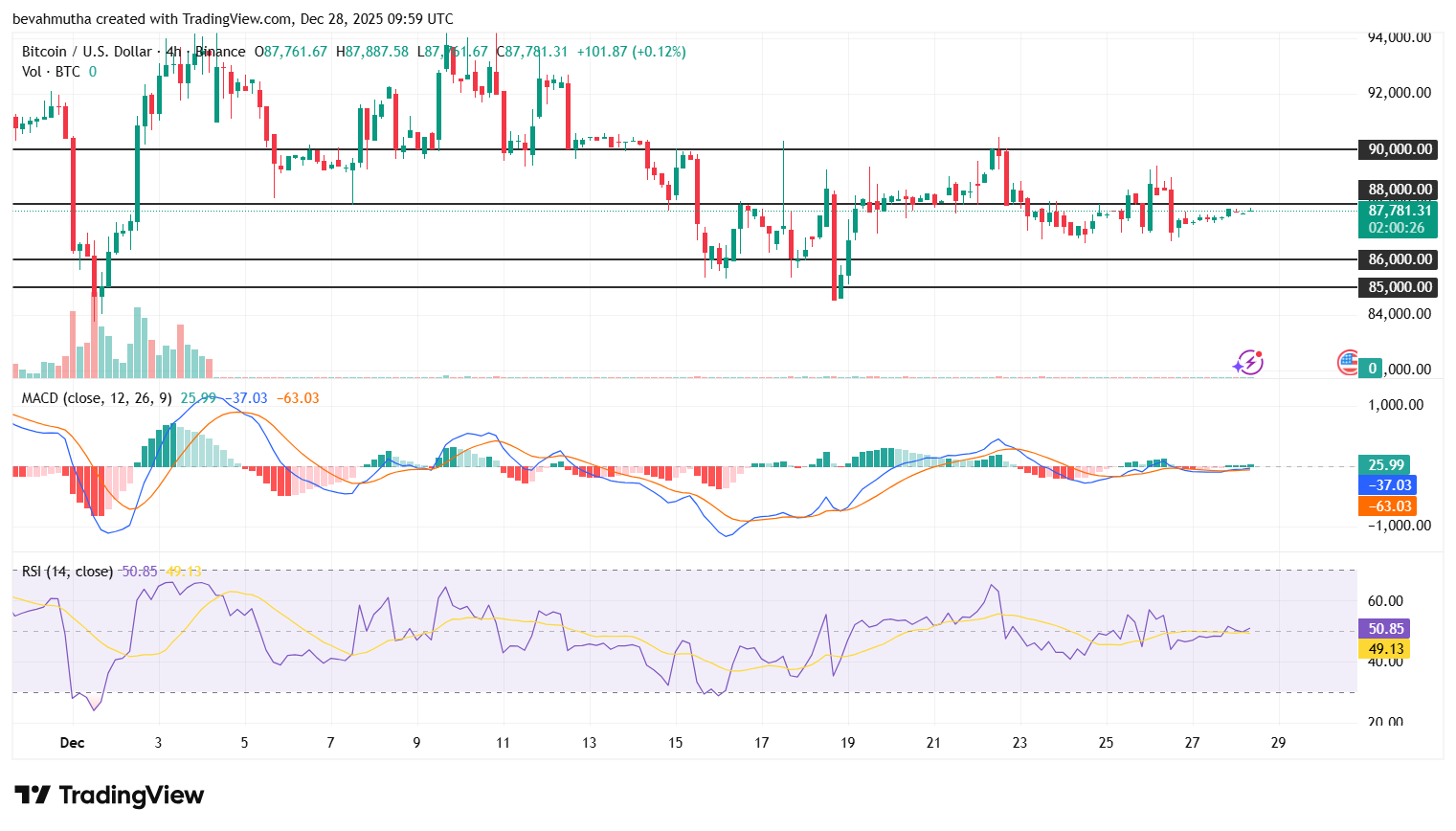
Task: Select the green MACD value badge 25.99
Action: click(1385, 464)
